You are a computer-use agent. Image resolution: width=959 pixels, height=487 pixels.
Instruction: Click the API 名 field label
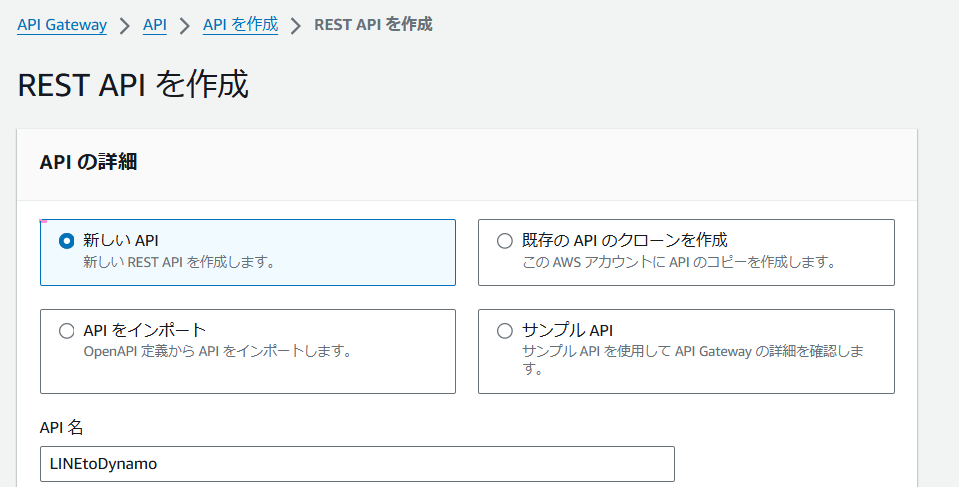61,427
